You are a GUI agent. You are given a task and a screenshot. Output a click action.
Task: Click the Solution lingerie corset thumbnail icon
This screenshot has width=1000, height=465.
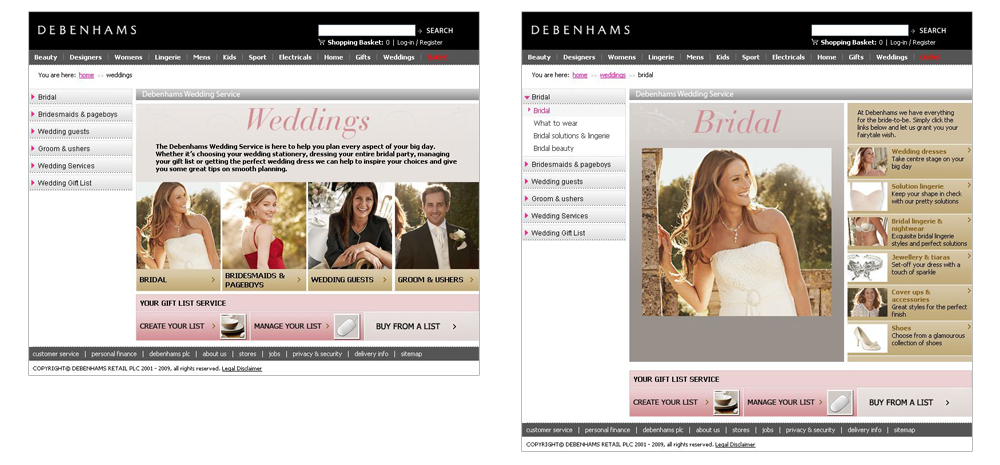[866, 196]
